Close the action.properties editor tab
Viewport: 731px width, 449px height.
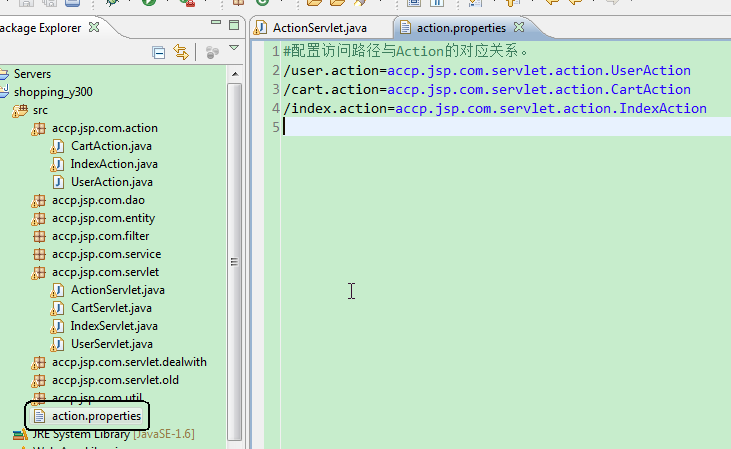coord(516,28)
